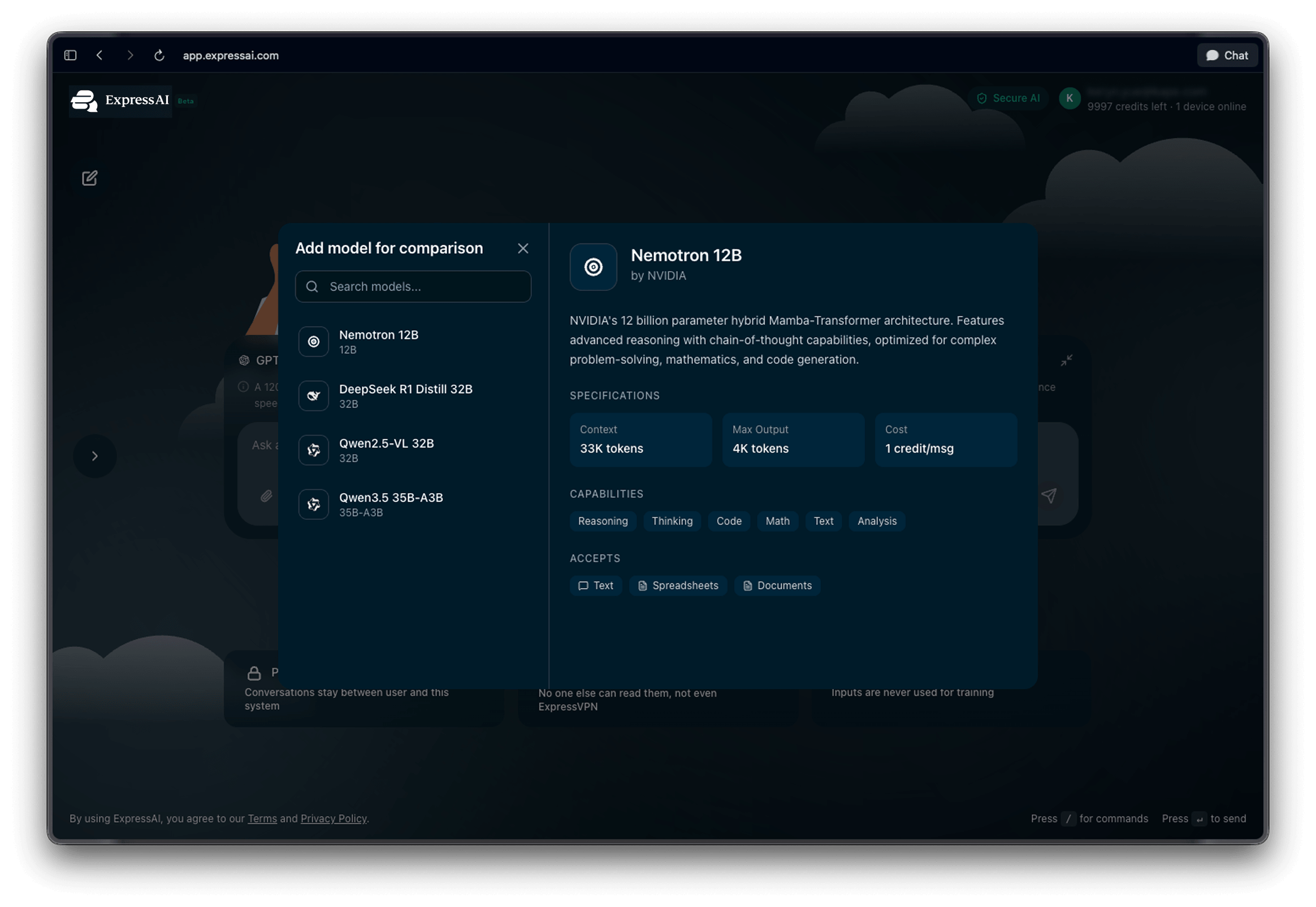Toggle the browser sidebar panel icon
1316x907 pixels.
click(x=71, y=55)
